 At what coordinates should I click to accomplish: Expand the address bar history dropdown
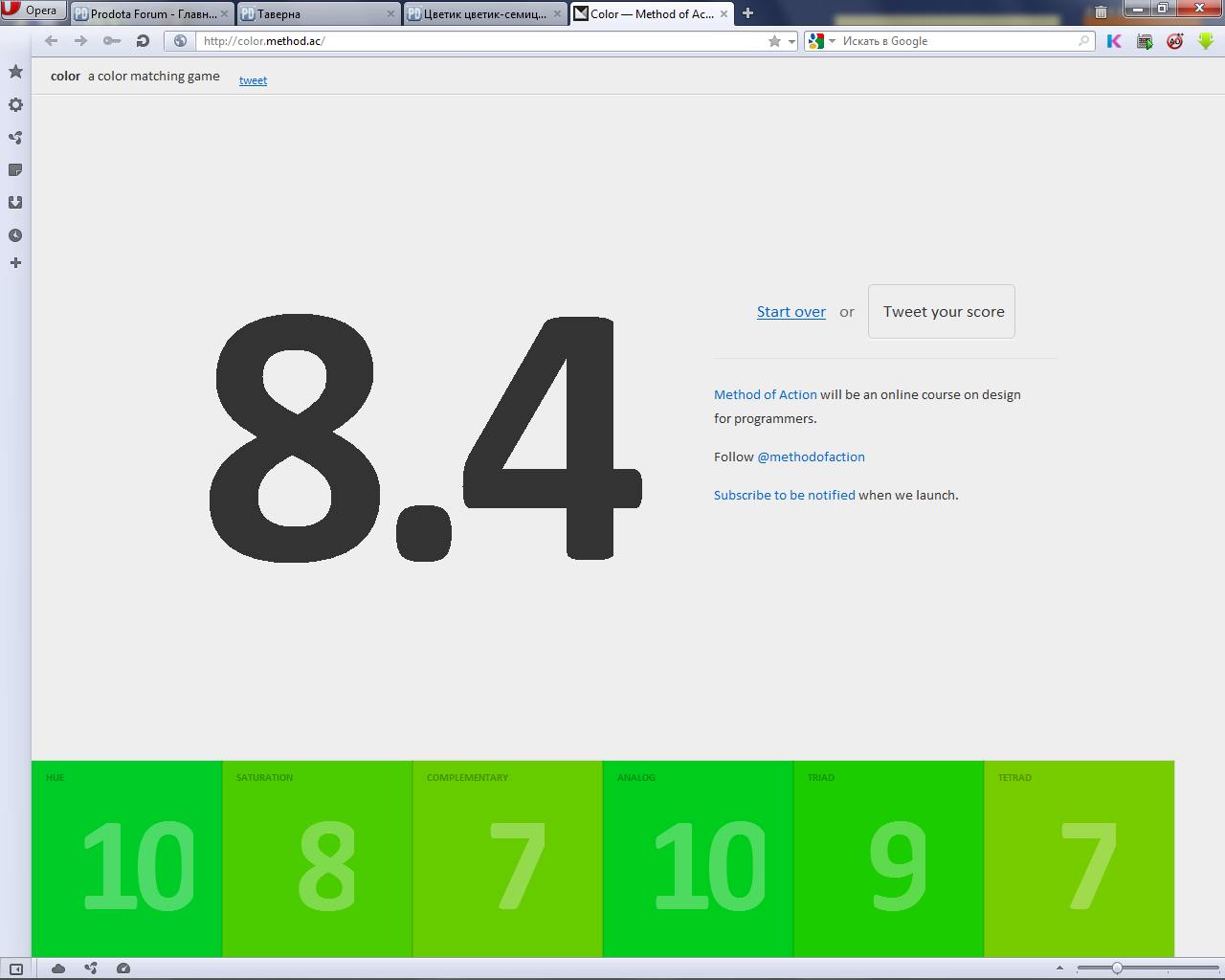tap(791, 41)
